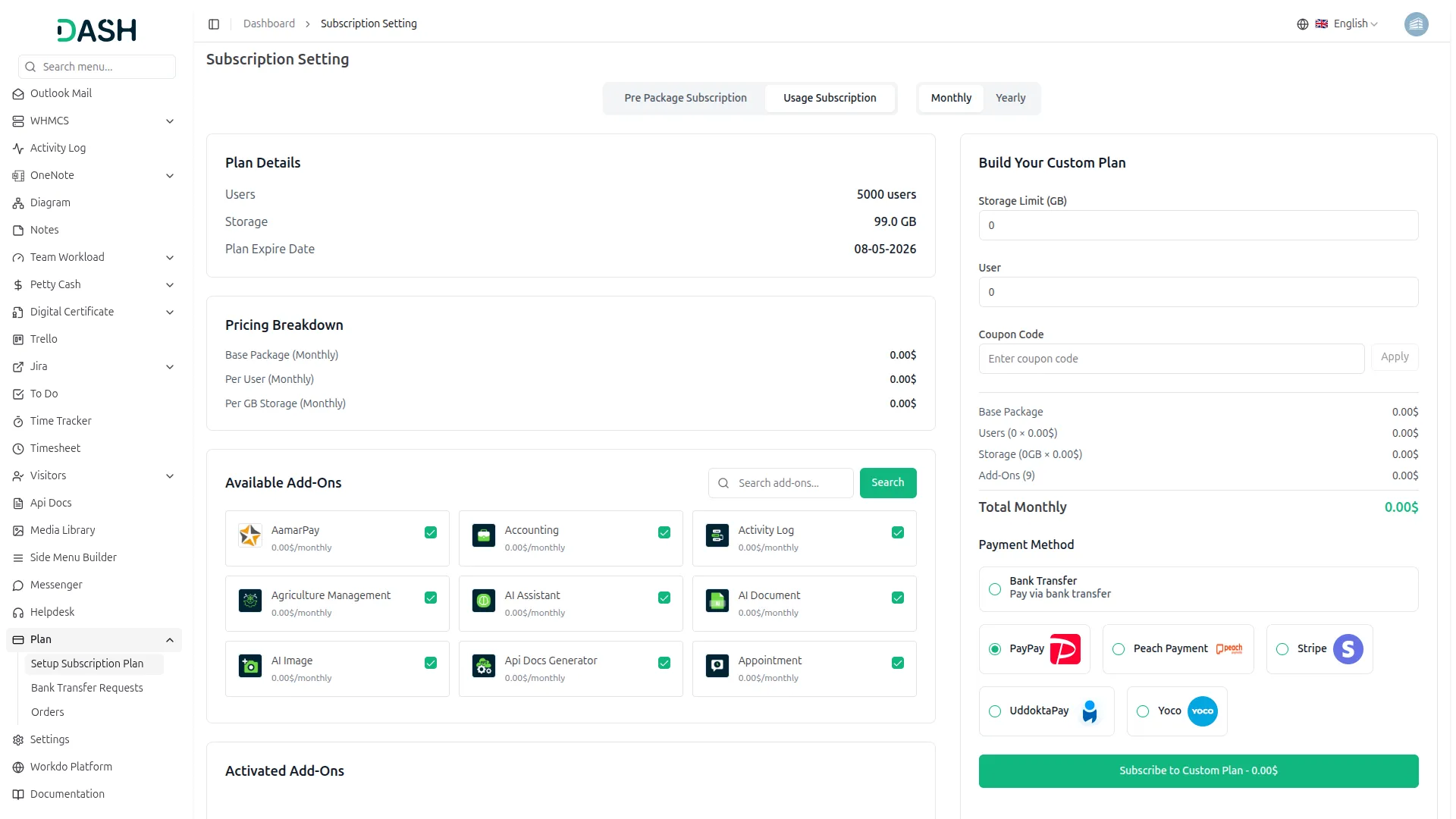Toggle the sidebar collapse icon
The height and width of the screenshot is (819, 1456).
pyautogui.click(x=214, y=24)
